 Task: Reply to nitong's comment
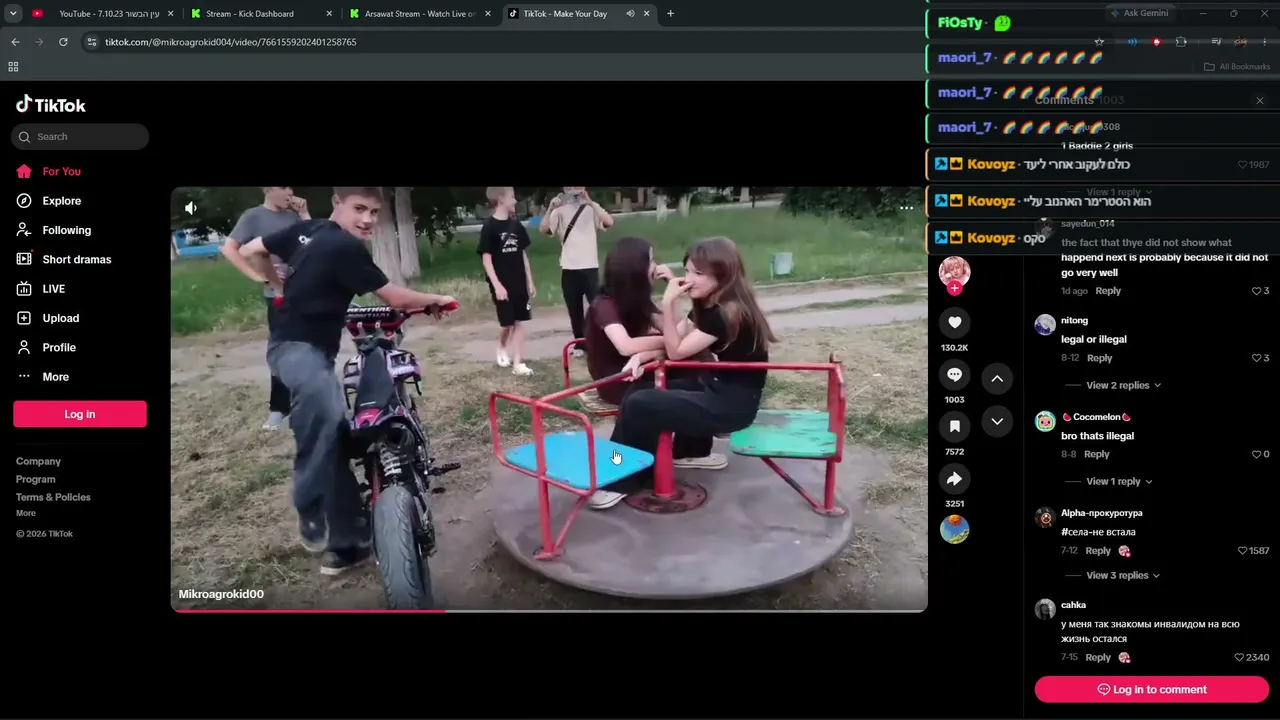1099,358
